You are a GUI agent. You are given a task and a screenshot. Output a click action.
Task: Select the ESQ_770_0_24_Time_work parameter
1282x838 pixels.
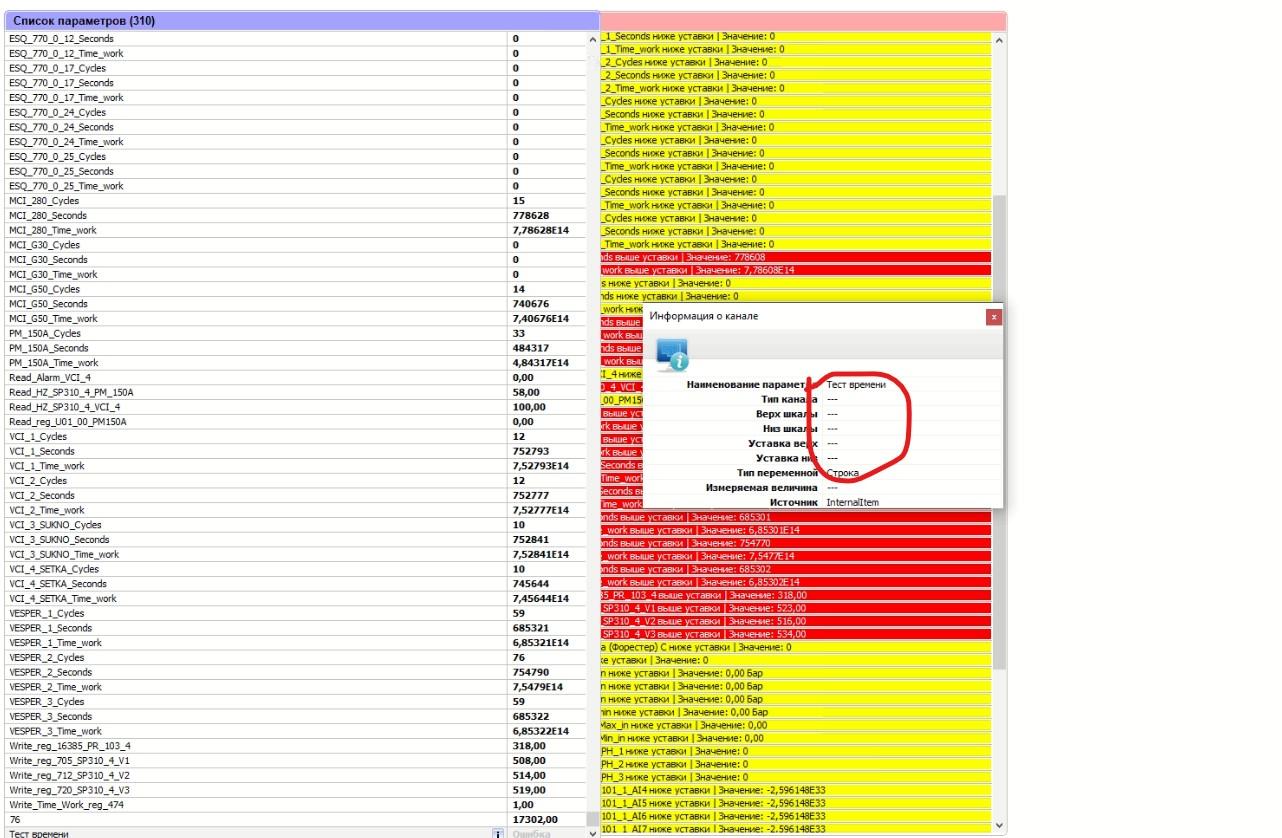coord(295,142)
